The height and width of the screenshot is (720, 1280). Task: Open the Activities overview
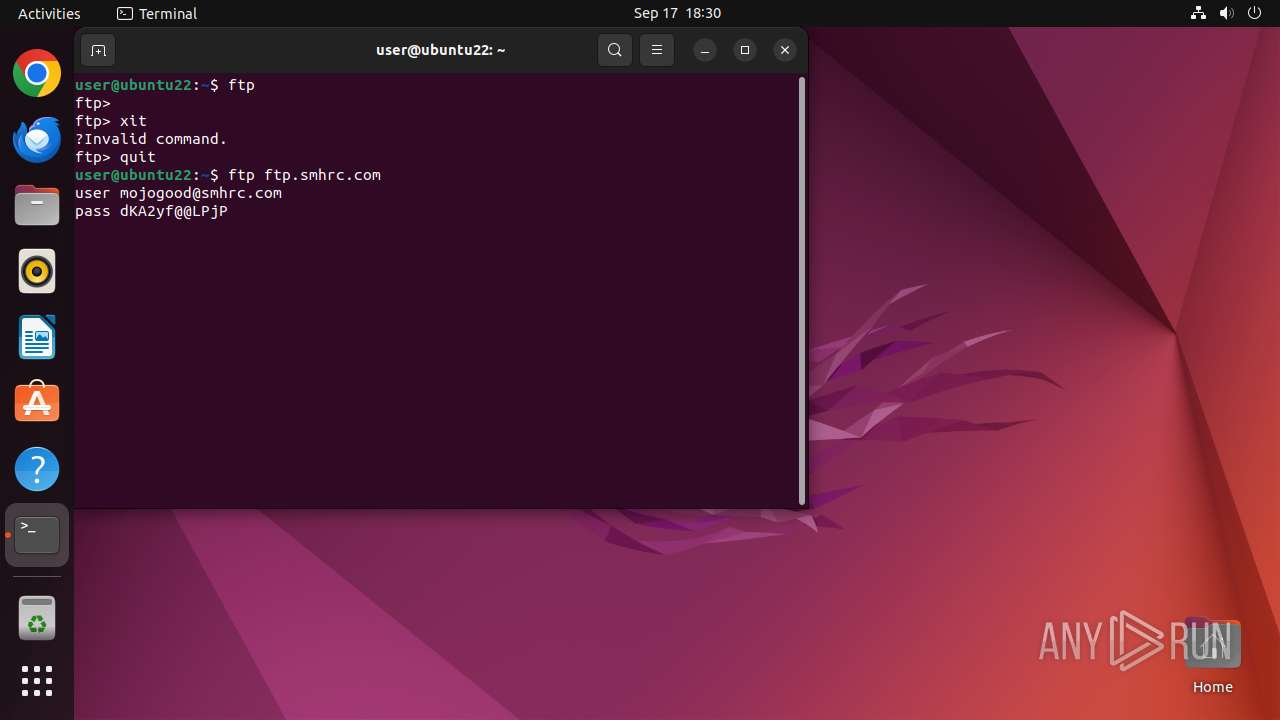(49, 13)
